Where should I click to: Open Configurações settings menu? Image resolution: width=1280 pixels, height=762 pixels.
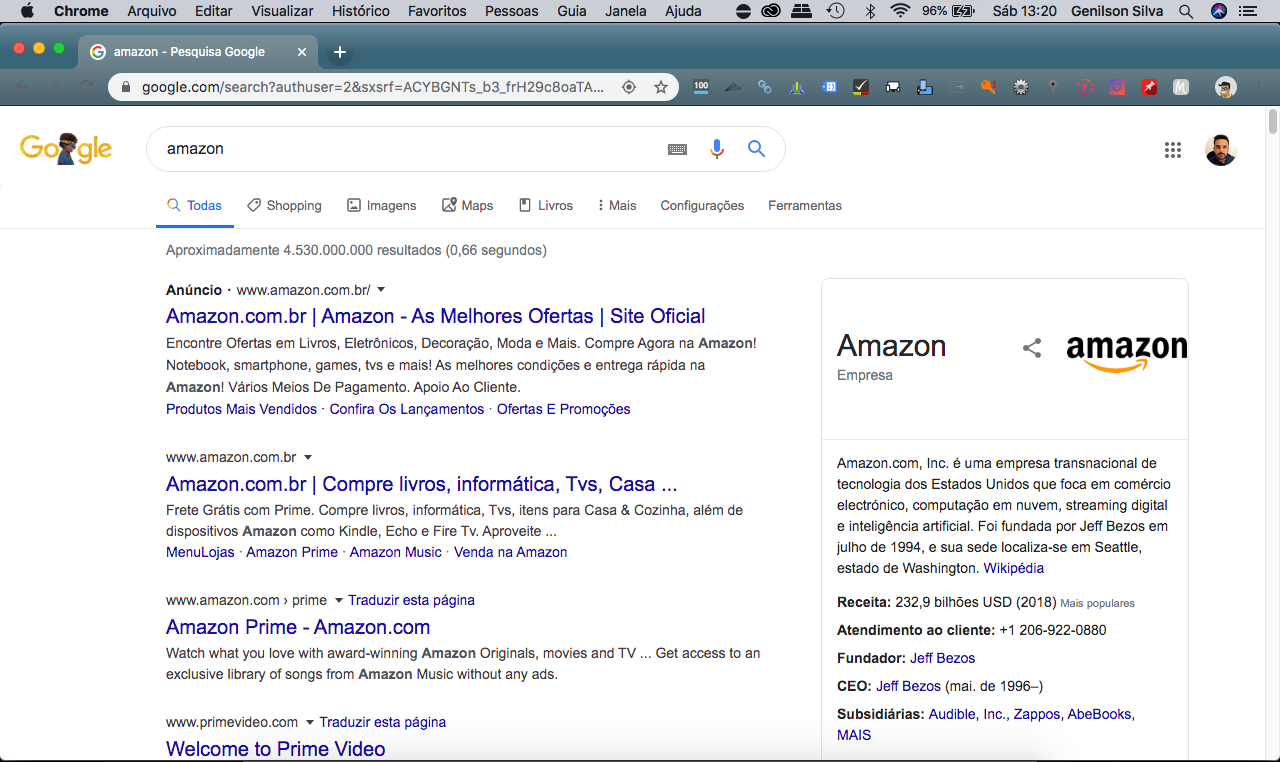702,205
